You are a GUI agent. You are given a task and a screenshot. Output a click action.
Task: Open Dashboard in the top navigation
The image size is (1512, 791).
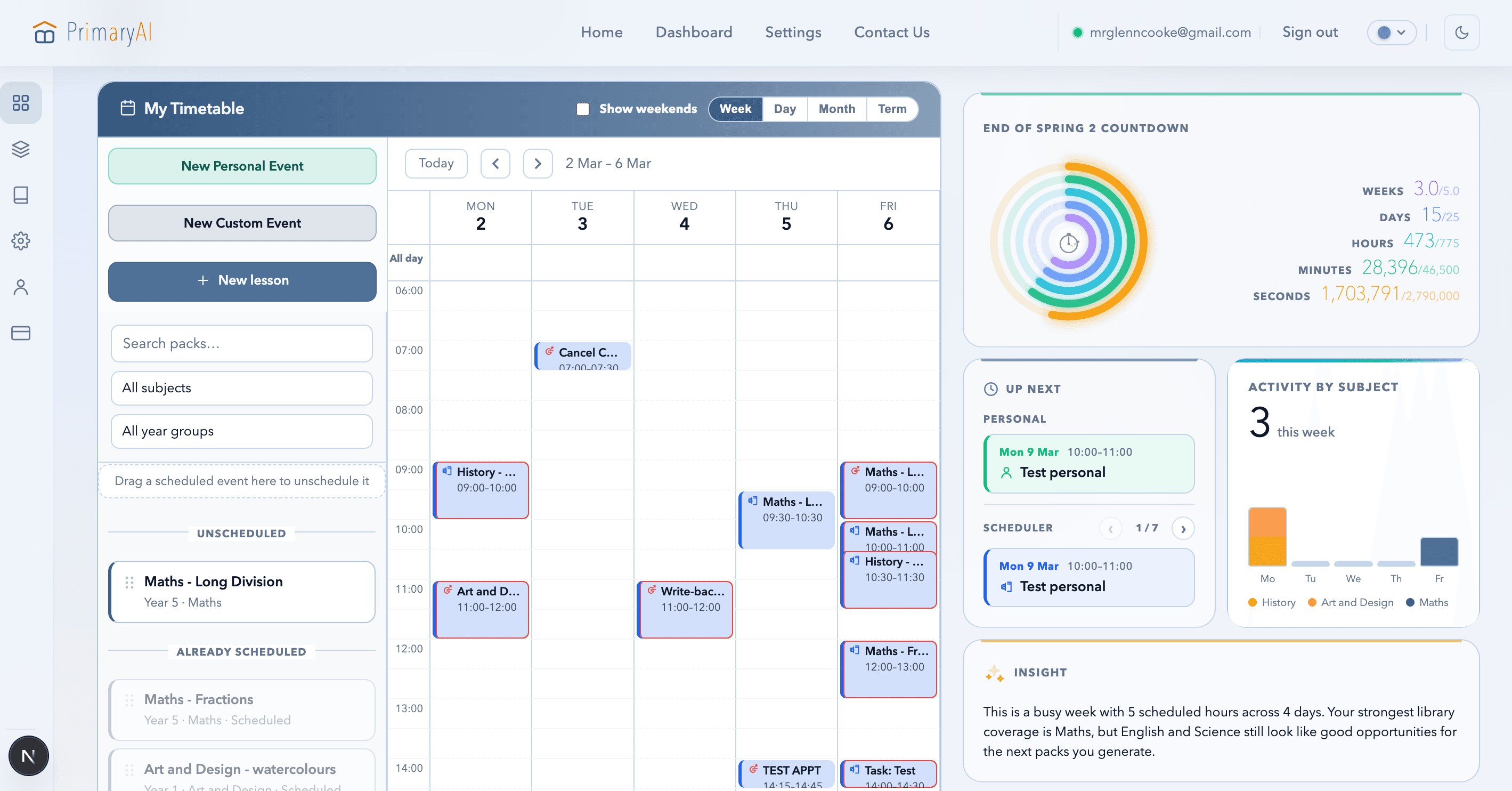coord(693,33)
